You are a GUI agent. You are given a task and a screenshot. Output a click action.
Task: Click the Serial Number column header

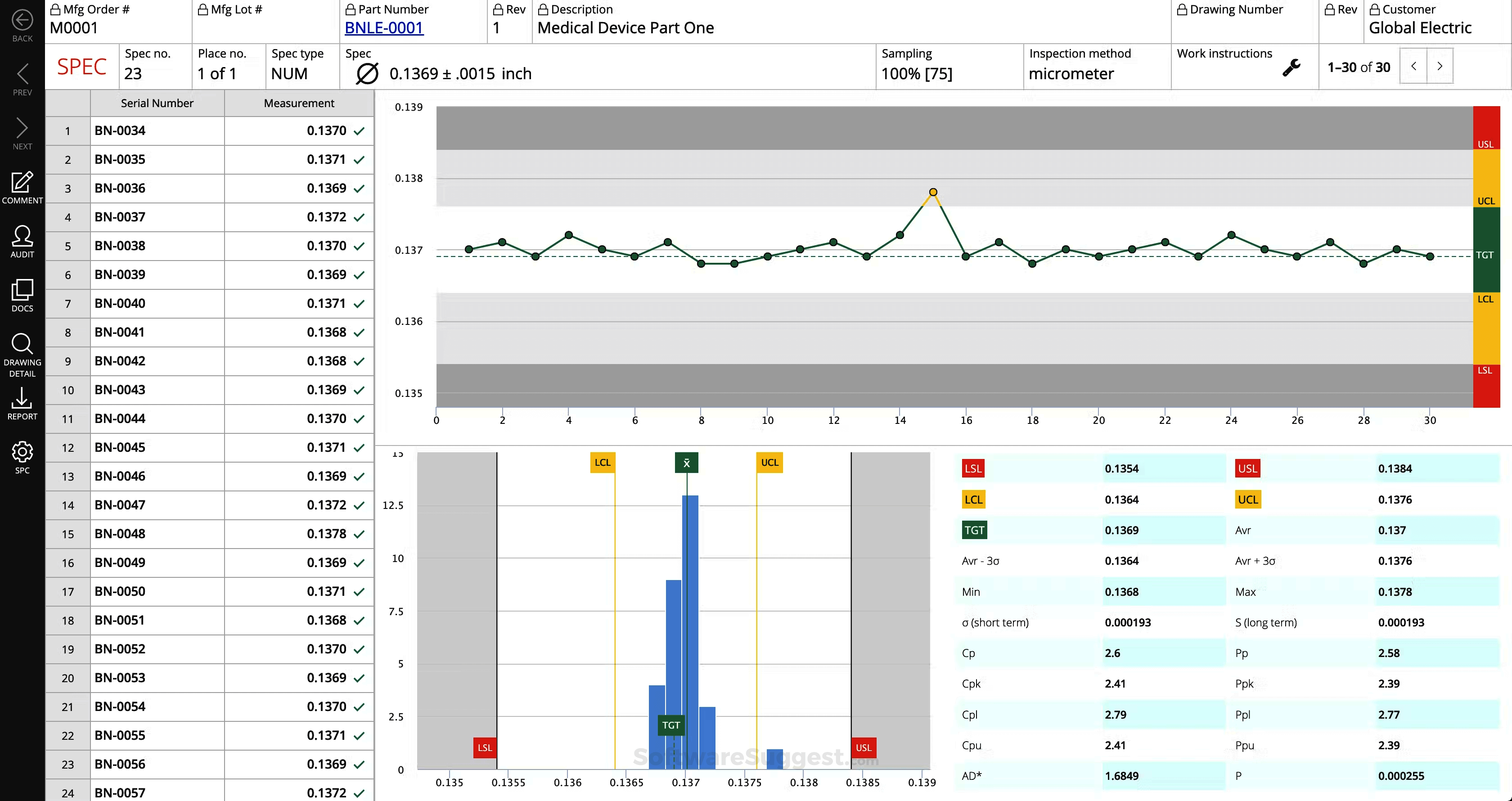point(157,103)
